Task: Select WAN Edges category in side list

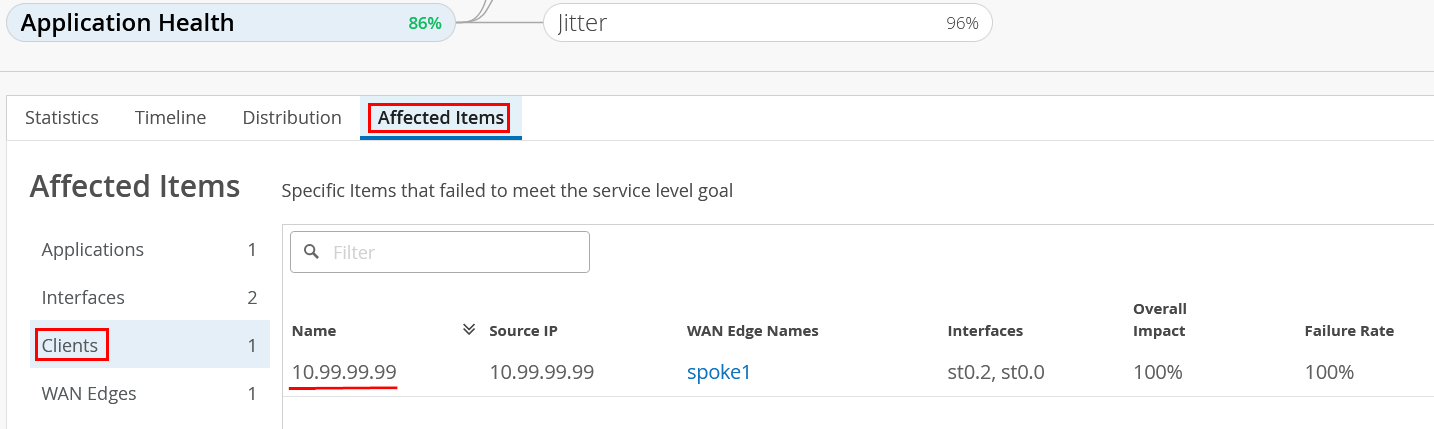Action: (x=89, y=394)
